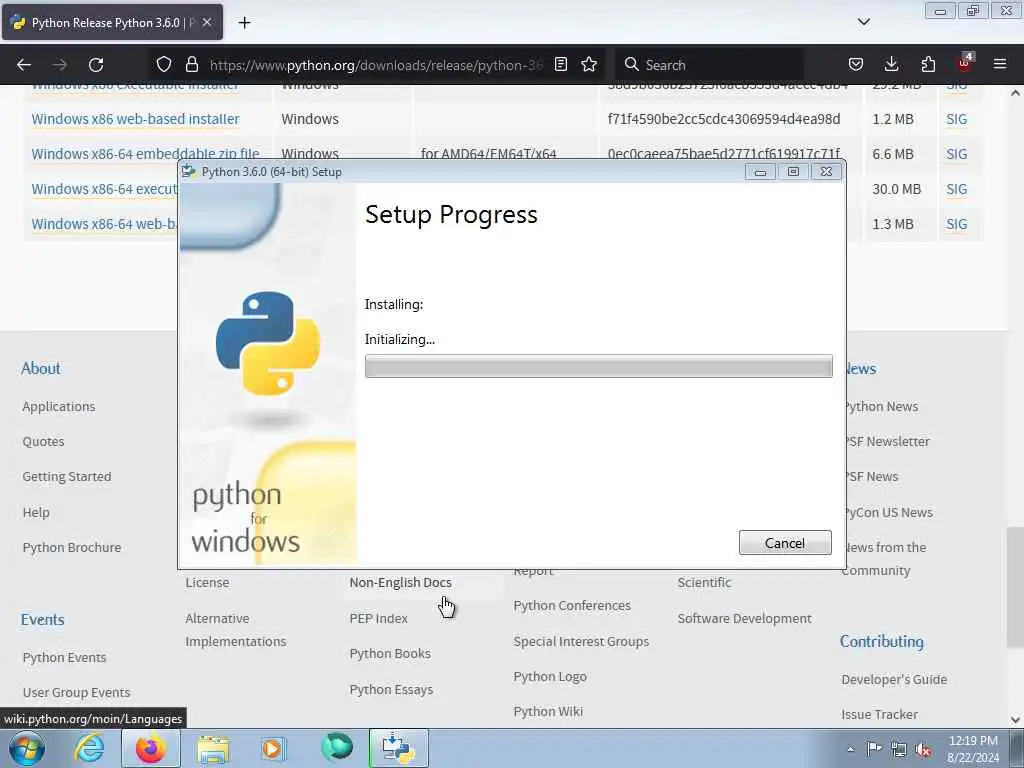The height and width of the screenshot is (768, 1024).
Task: Open Developer's Guide link
Action: (x=894, y=679)
